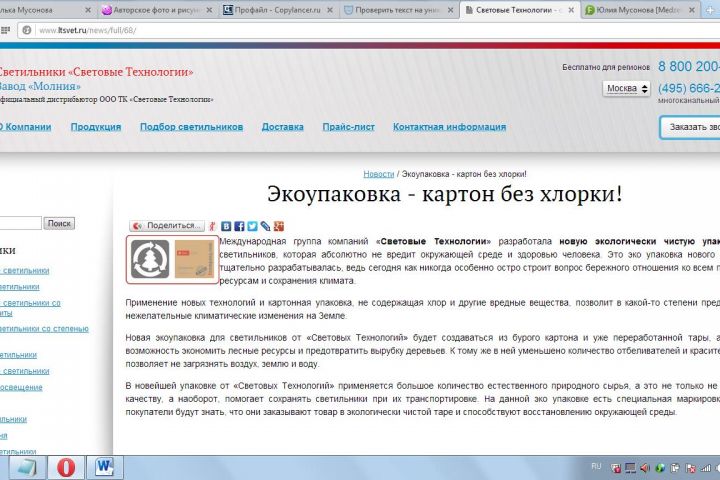Image resolution: width=720 pixels, height=480 pixels.
Task: Switch to the Проверить текст tab
Action: pos(399,10)
